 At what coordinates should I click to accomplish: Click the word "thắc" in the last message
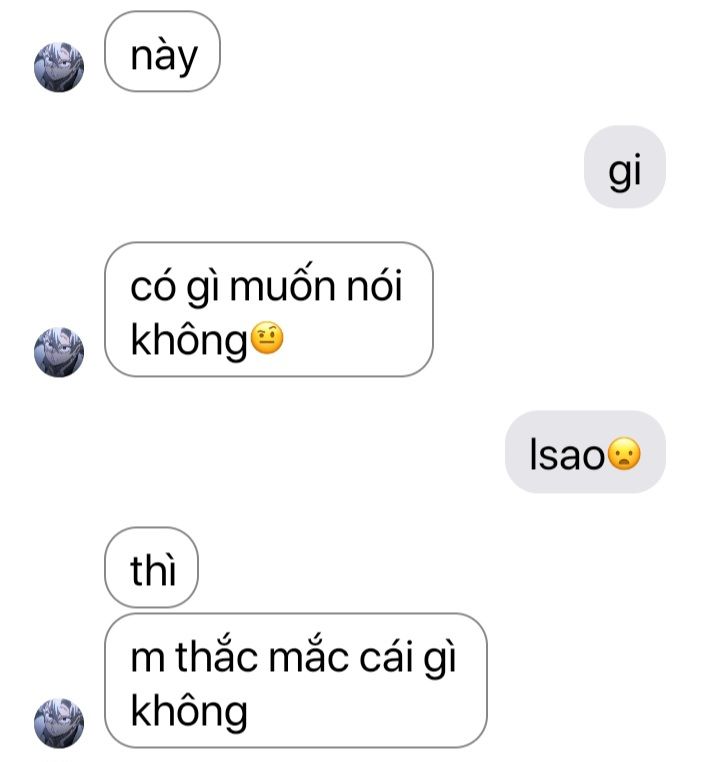[217, 656]
